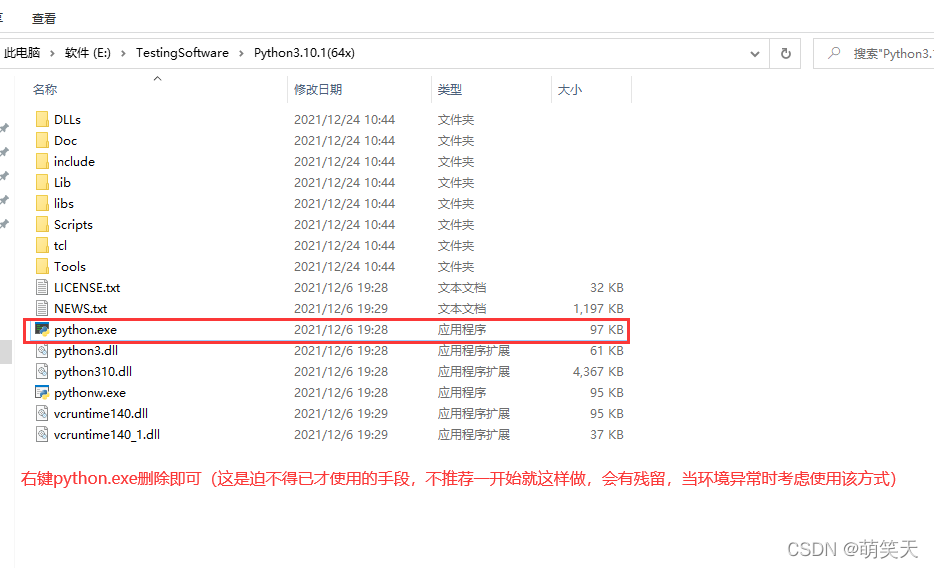The image size is (934, 568).
Task: Sort files by the 修改日期 column
Action: [x=318, y=89]
